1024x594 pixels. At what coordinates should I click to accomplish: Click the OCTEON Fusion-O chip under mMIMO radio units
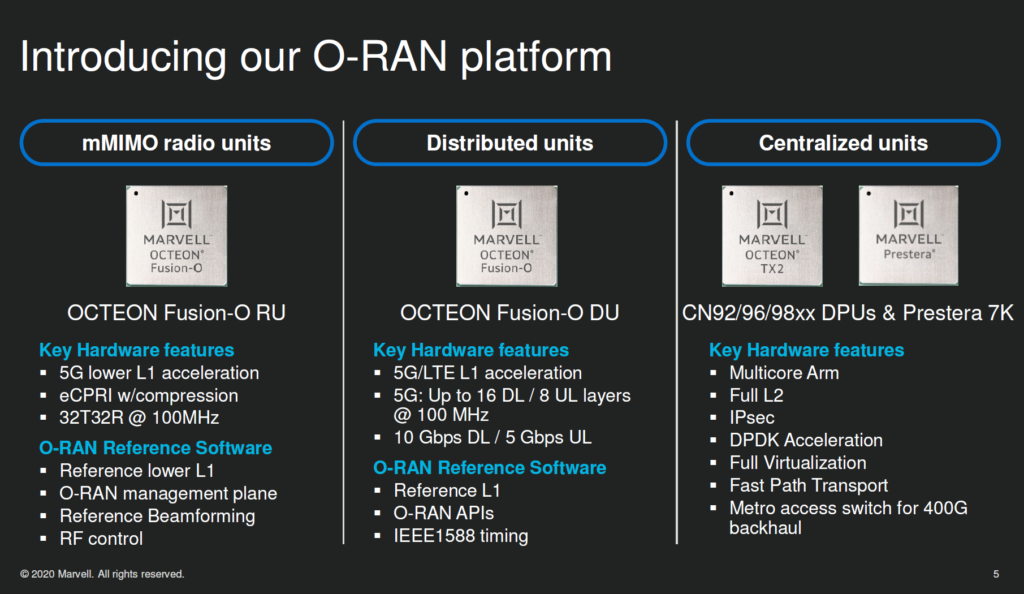pos(176,236)
